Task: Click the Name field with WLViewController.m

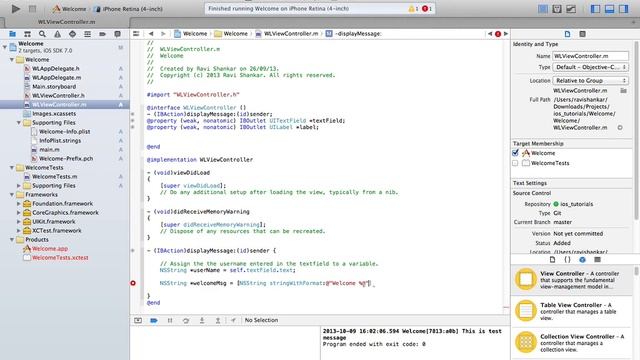Action: 590,56
